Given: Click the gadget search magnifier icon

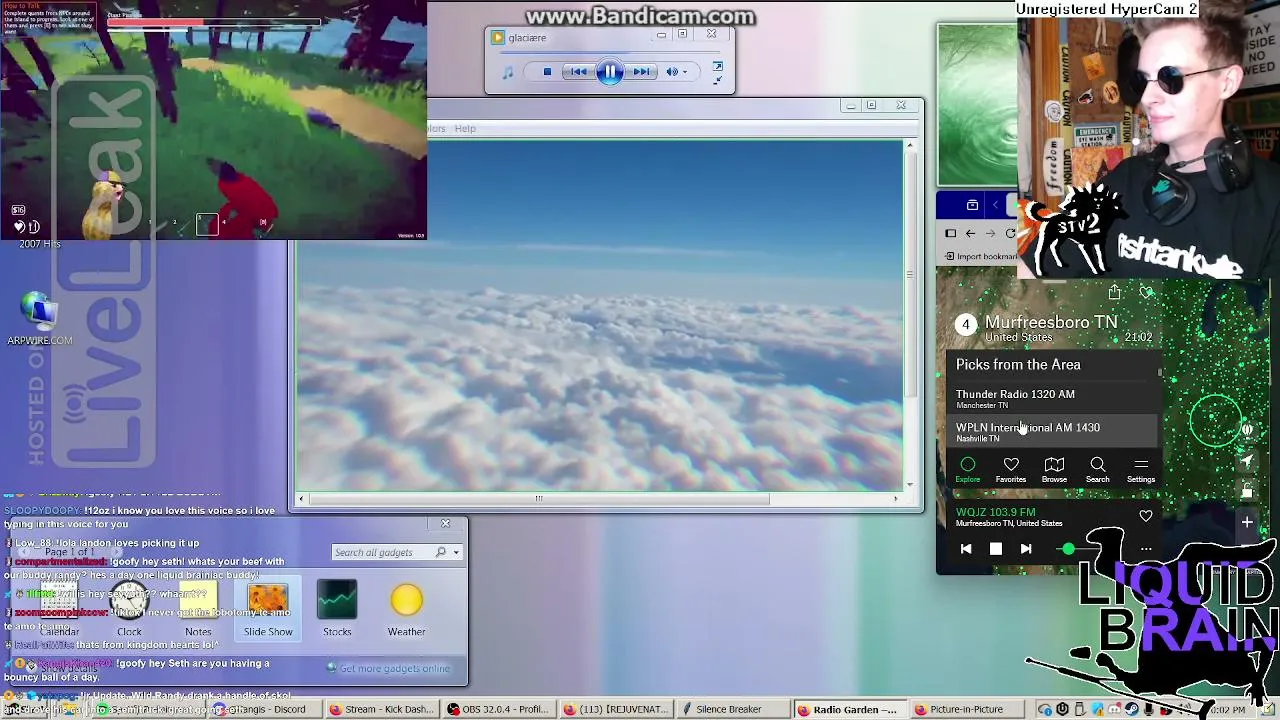Looking at the screenshot, I should pos(441,552).
